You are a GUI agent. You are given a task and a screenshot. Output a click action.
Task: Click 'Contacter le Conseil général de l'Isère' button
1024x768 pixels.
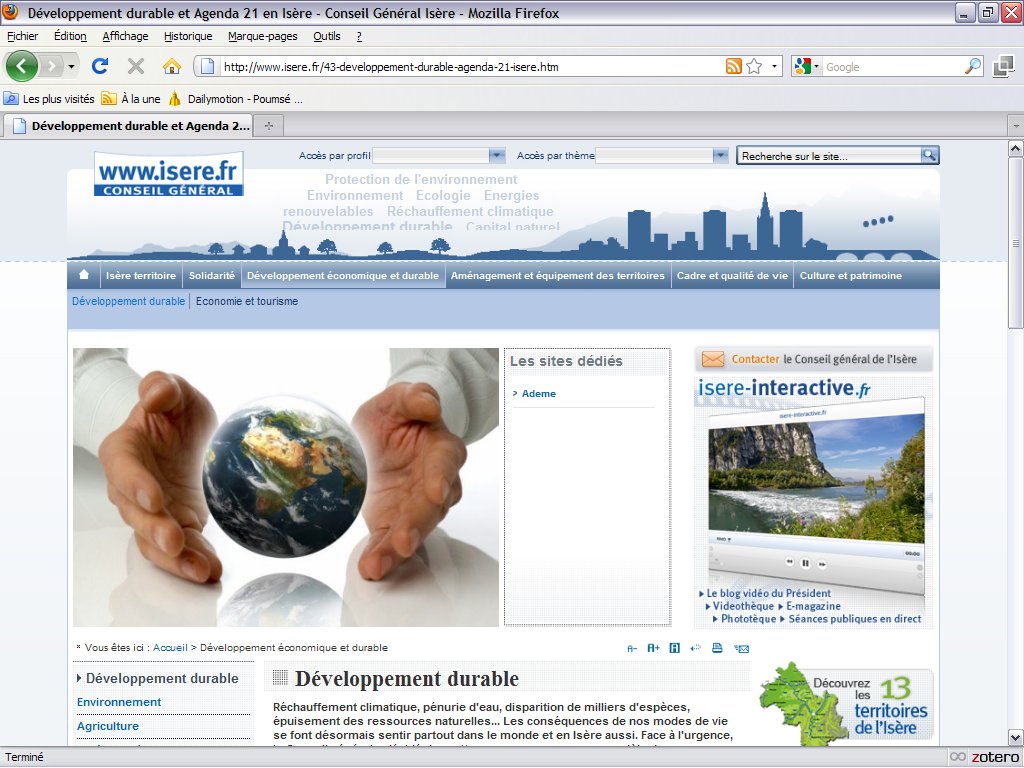click(x=813, y=359)
